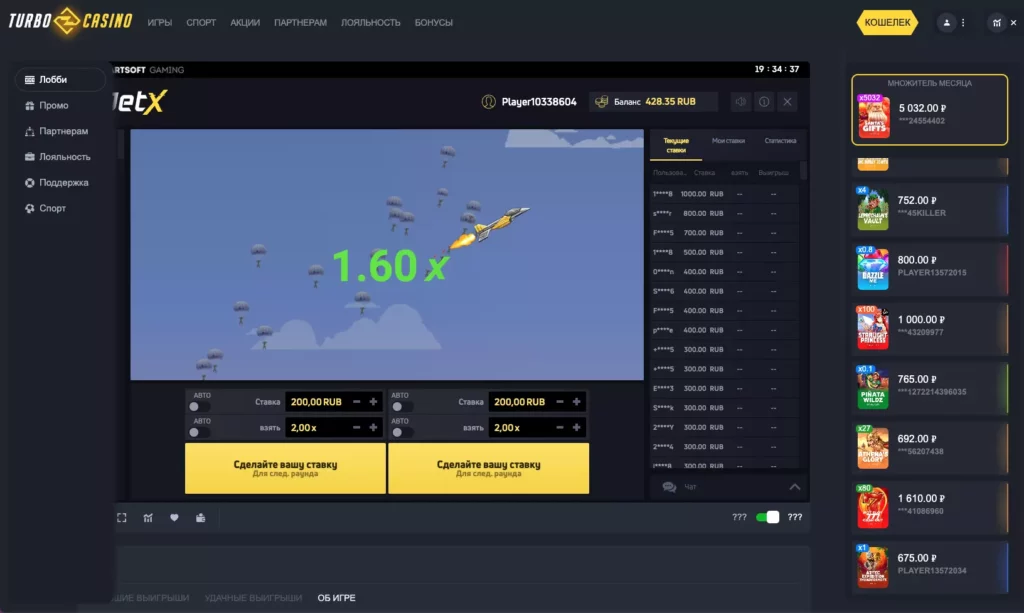Enable the left panel auto stake toggle
Screen dimensions: 1024x613
199,407
